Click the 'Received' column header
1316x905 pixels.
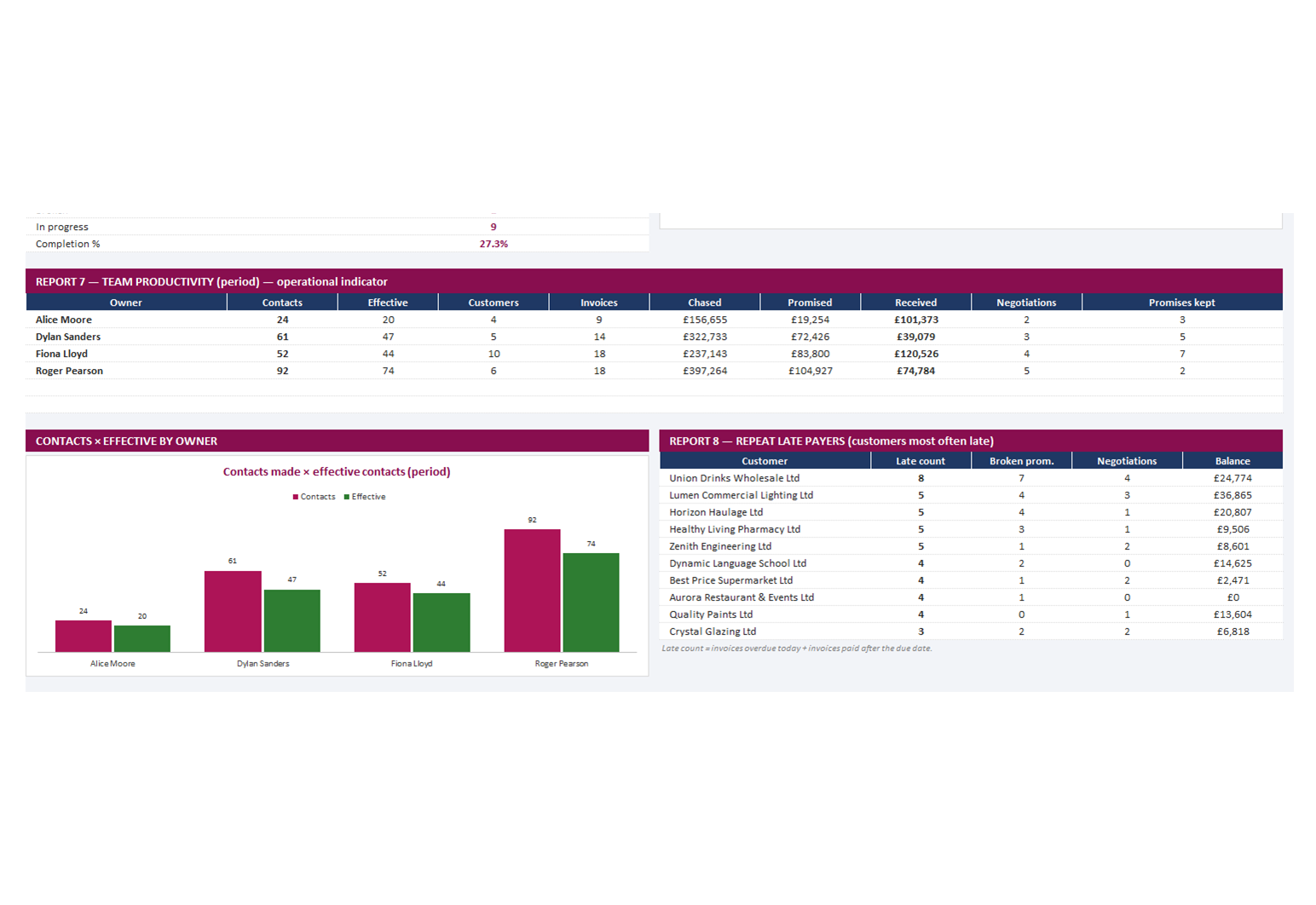(x=916, y=303)
